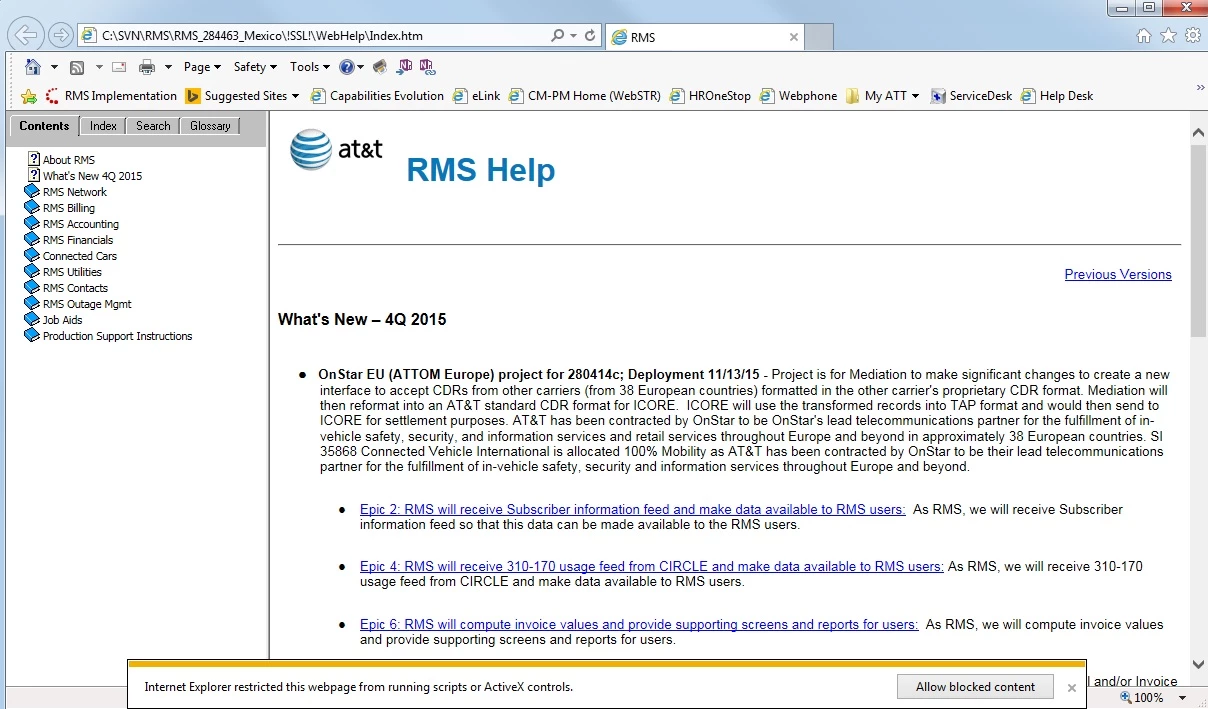Switch to the Glossary tab
The image size is (1208, 709).
click(210, 126)
